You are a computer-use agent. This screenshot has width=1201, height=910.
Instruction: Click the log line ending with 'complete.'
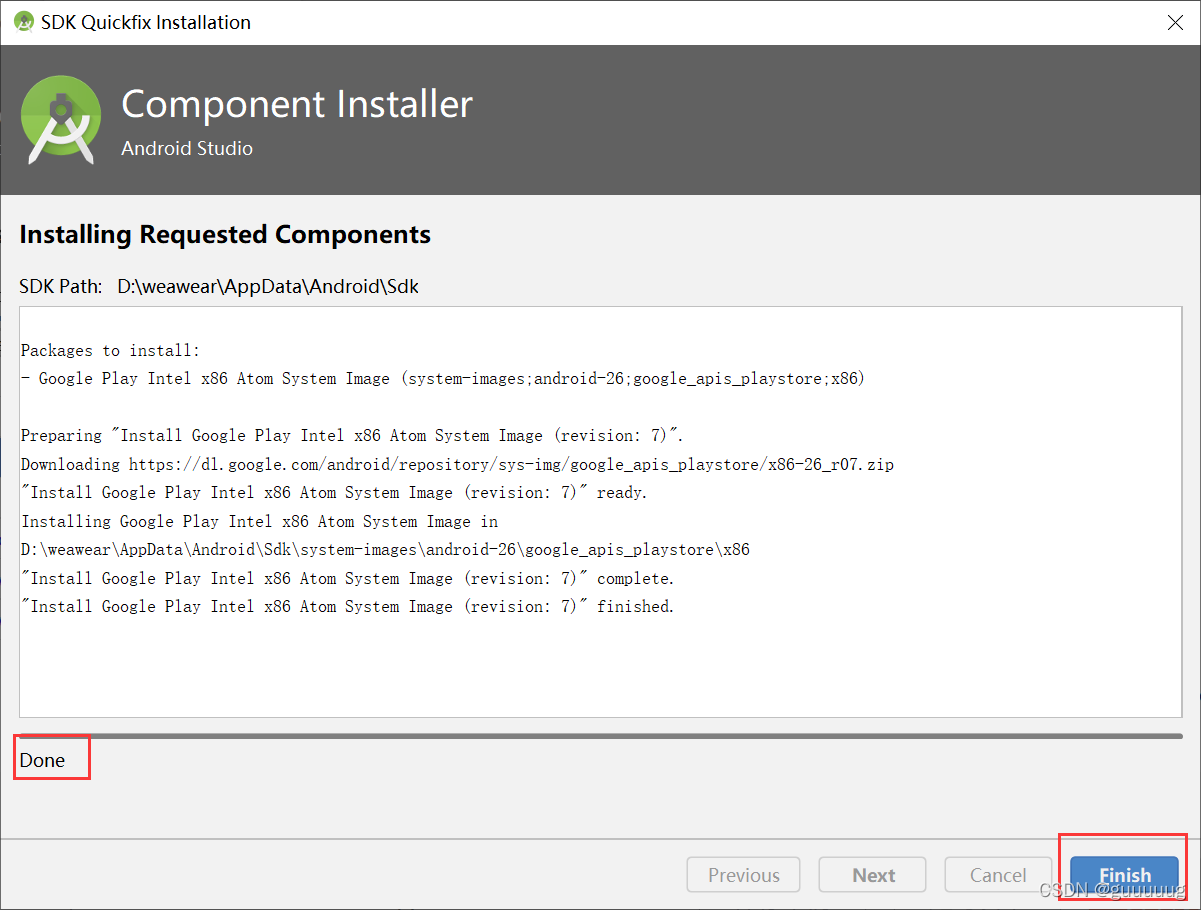click(x=348, y=578)
